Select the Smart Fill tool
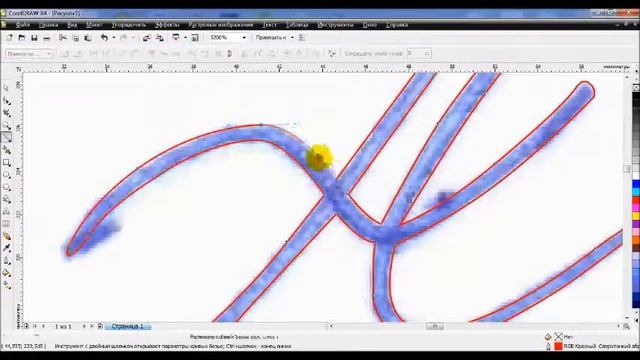 click(7, 150)
